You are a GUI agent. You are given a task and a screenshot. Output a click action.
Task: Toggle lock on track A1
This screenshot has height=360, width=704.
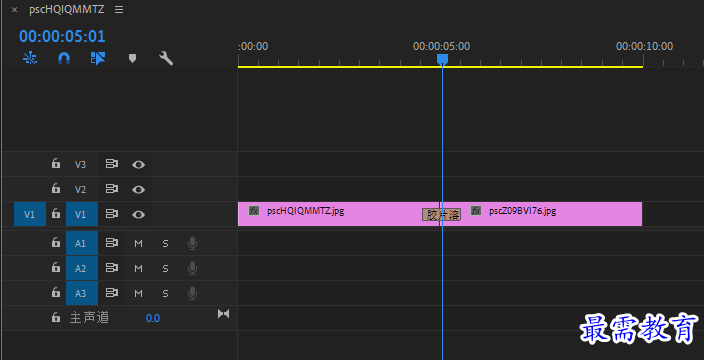56,243
